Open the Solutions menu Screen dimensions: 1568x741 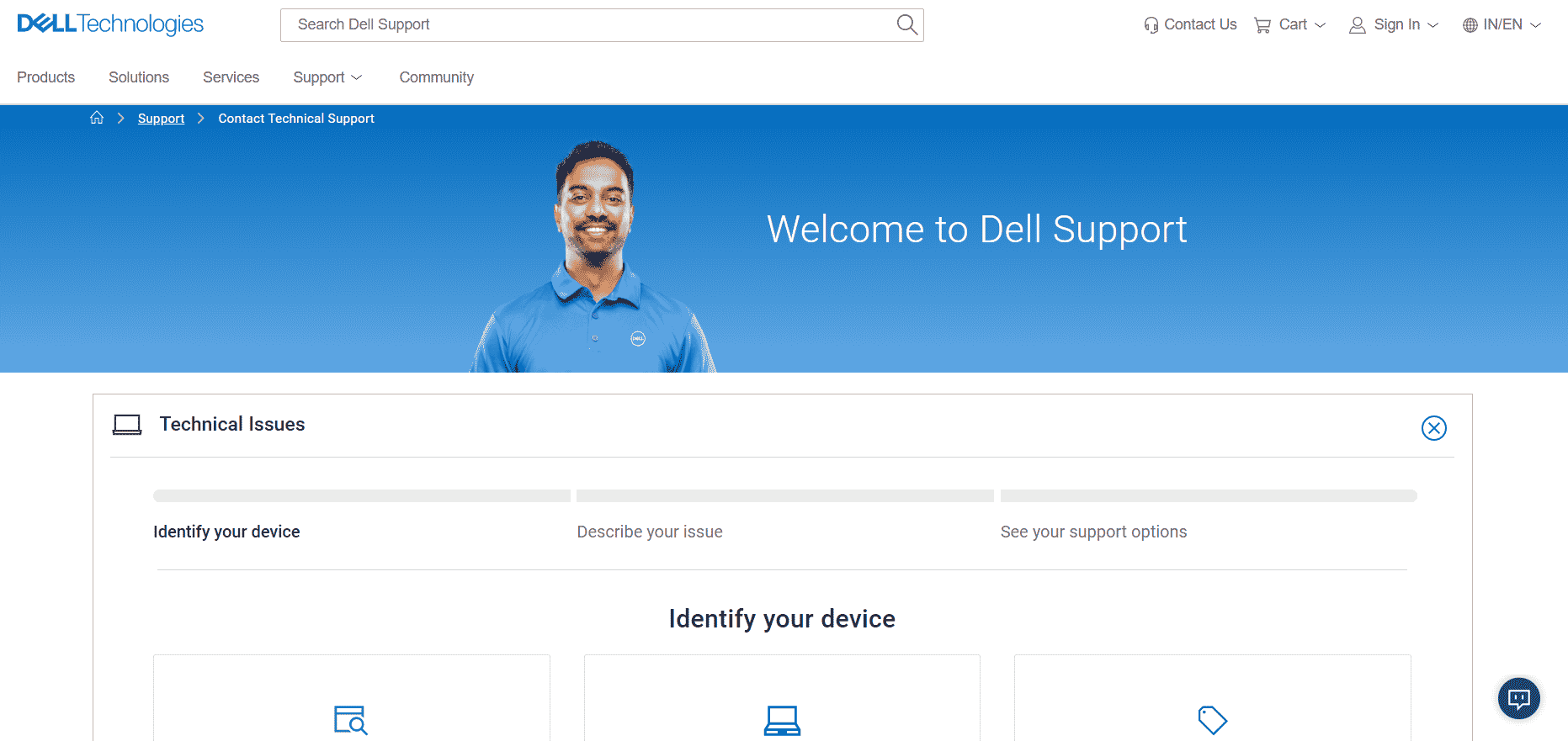click(x=139, y=77)
